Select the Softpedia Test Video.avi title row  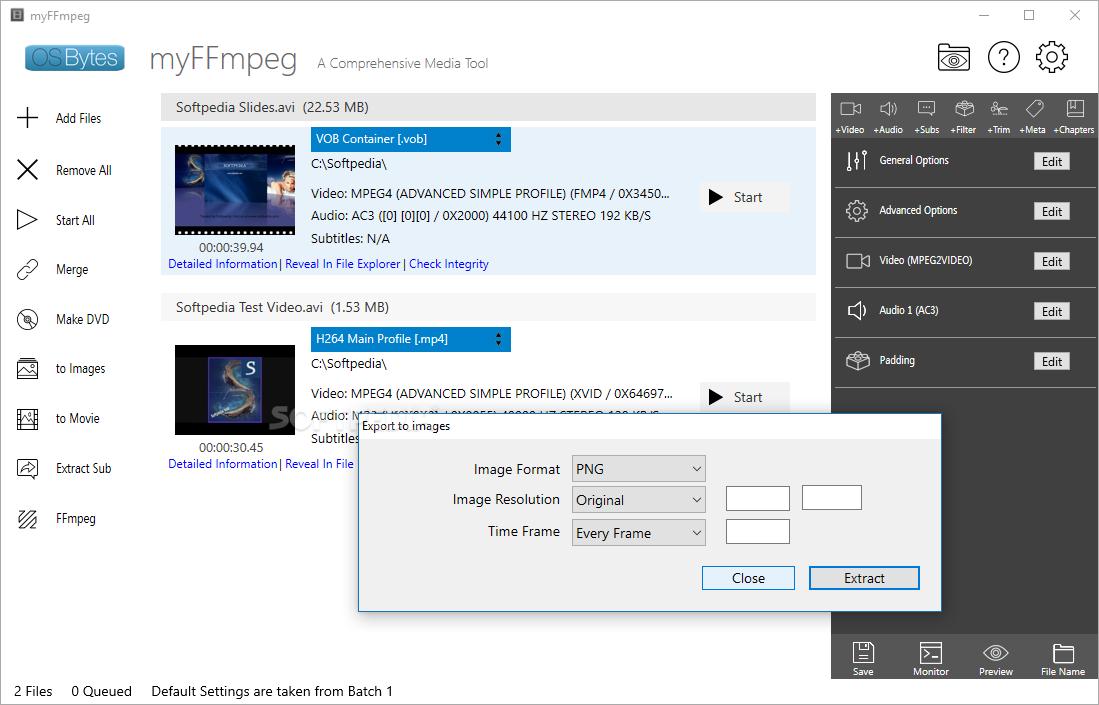(489, 307)
